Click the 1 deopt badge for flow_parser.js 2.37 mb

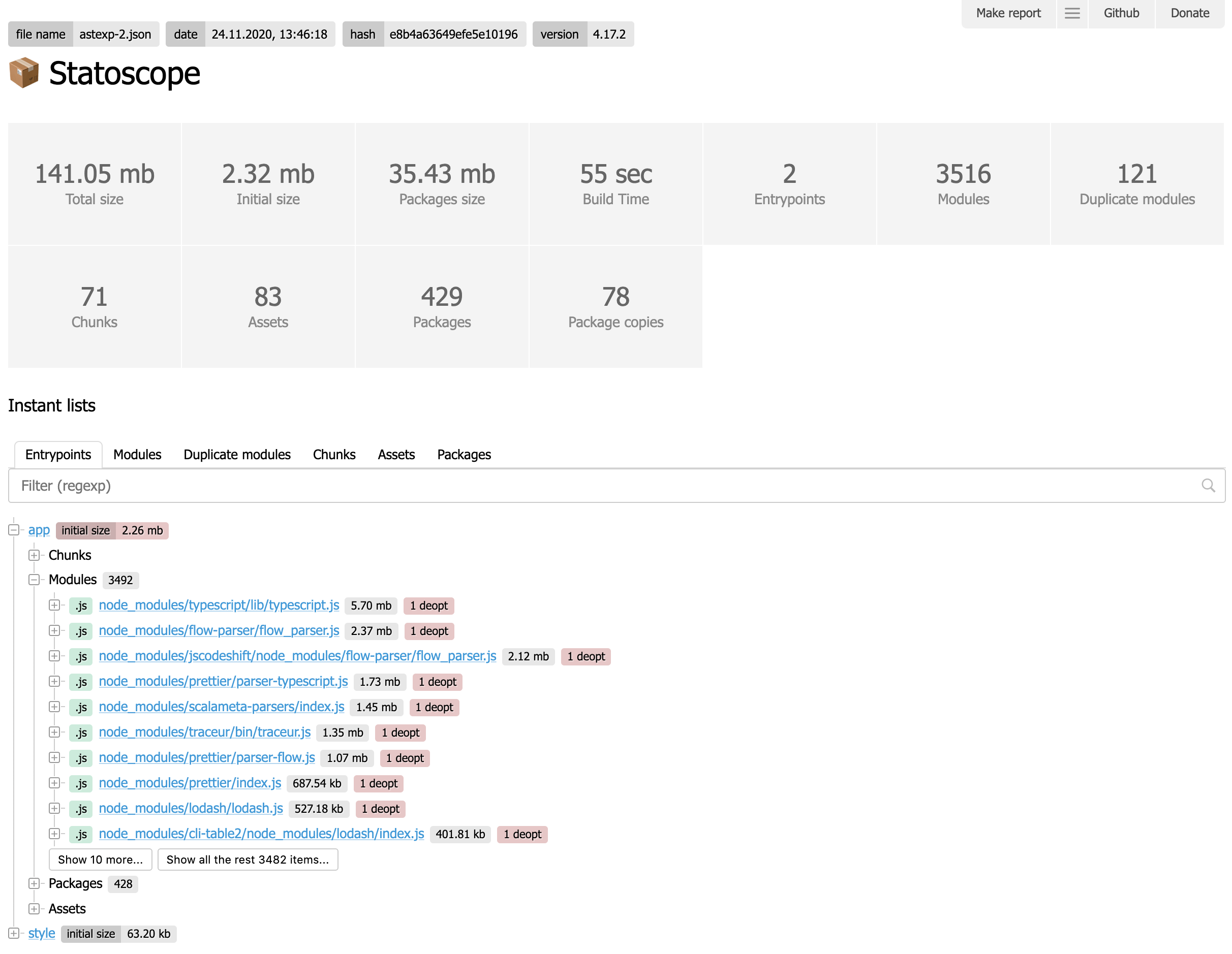pyautogui.click(x=429, y=631)
